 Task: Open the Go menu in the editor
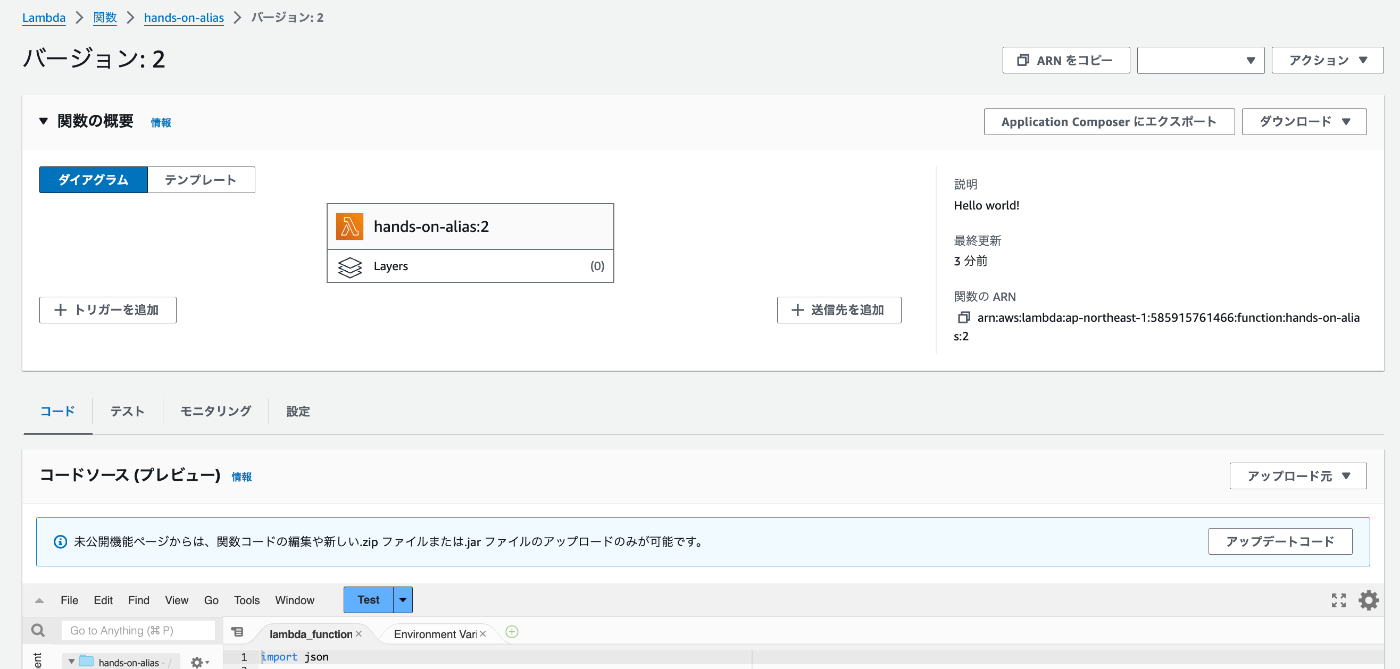click(x=211, y=600)
